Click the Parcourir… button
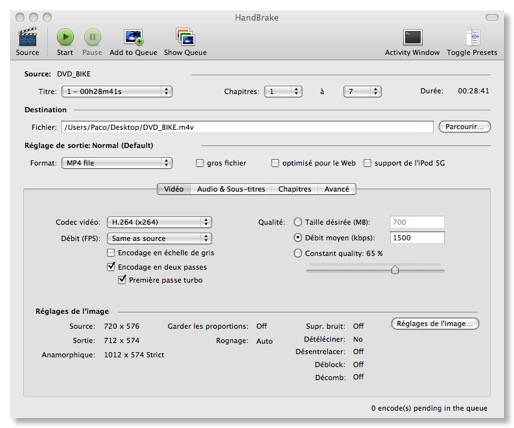This screenshot has width=514, height=428. 465,127
